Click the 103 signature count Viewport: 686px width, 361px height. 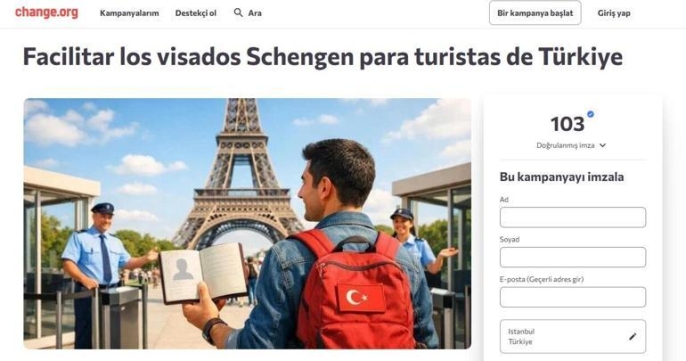[x=567, y=124]
